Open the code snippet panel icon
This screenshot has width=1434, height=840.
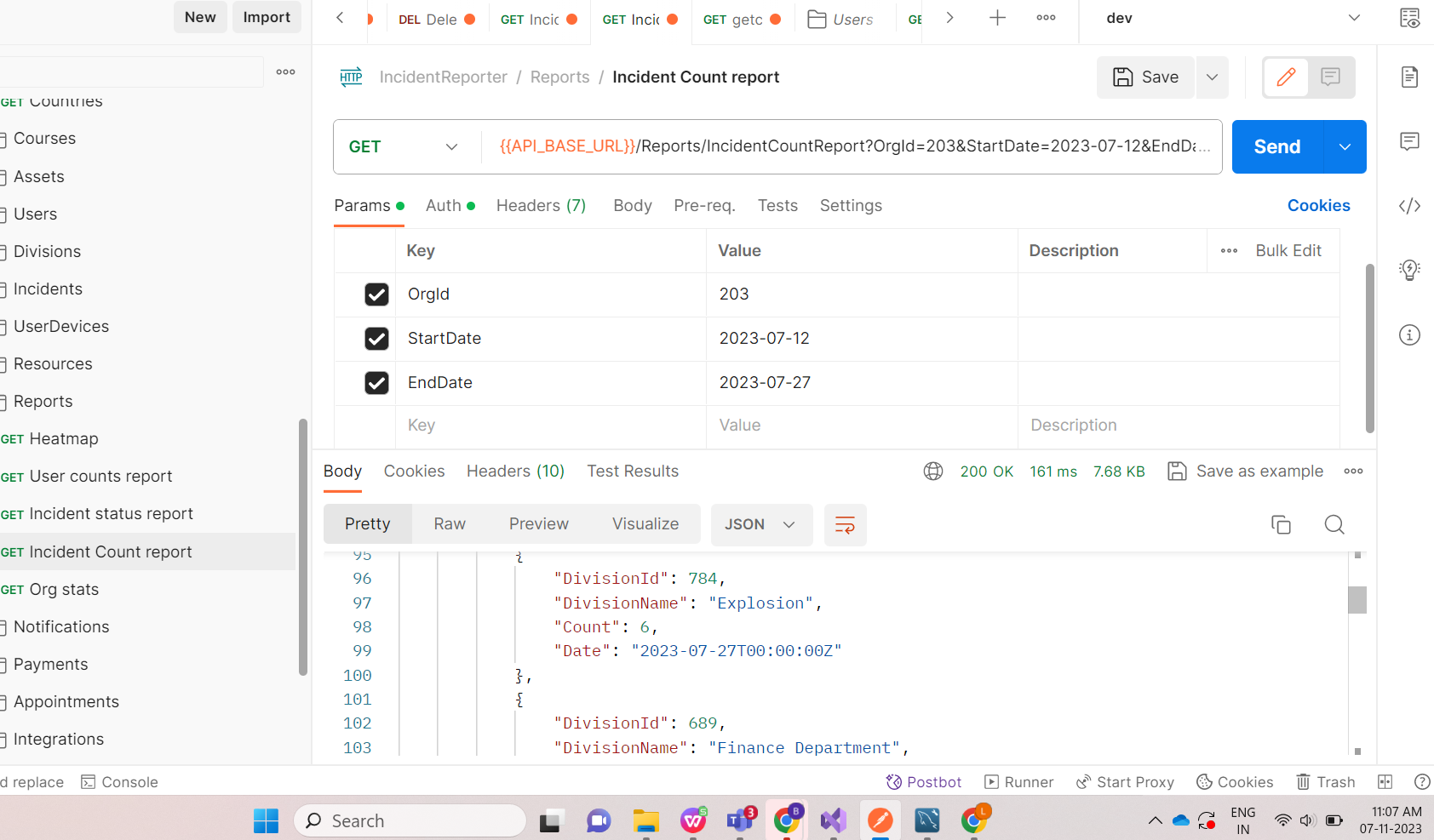tap(1409, 206)
